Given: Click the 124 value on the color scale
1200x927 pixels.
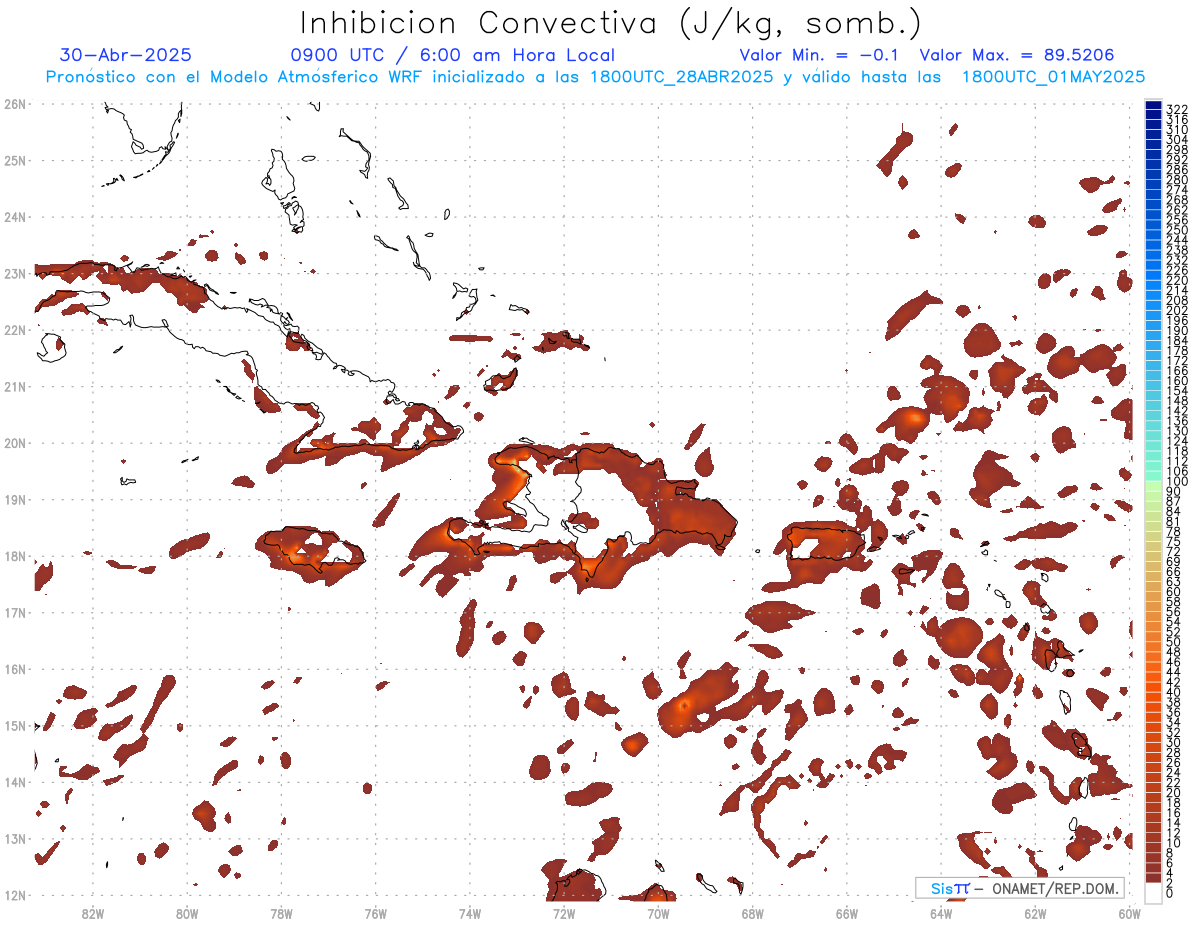Looking at the screenshot, I should pyautogui.click(x=1177, y=441).
